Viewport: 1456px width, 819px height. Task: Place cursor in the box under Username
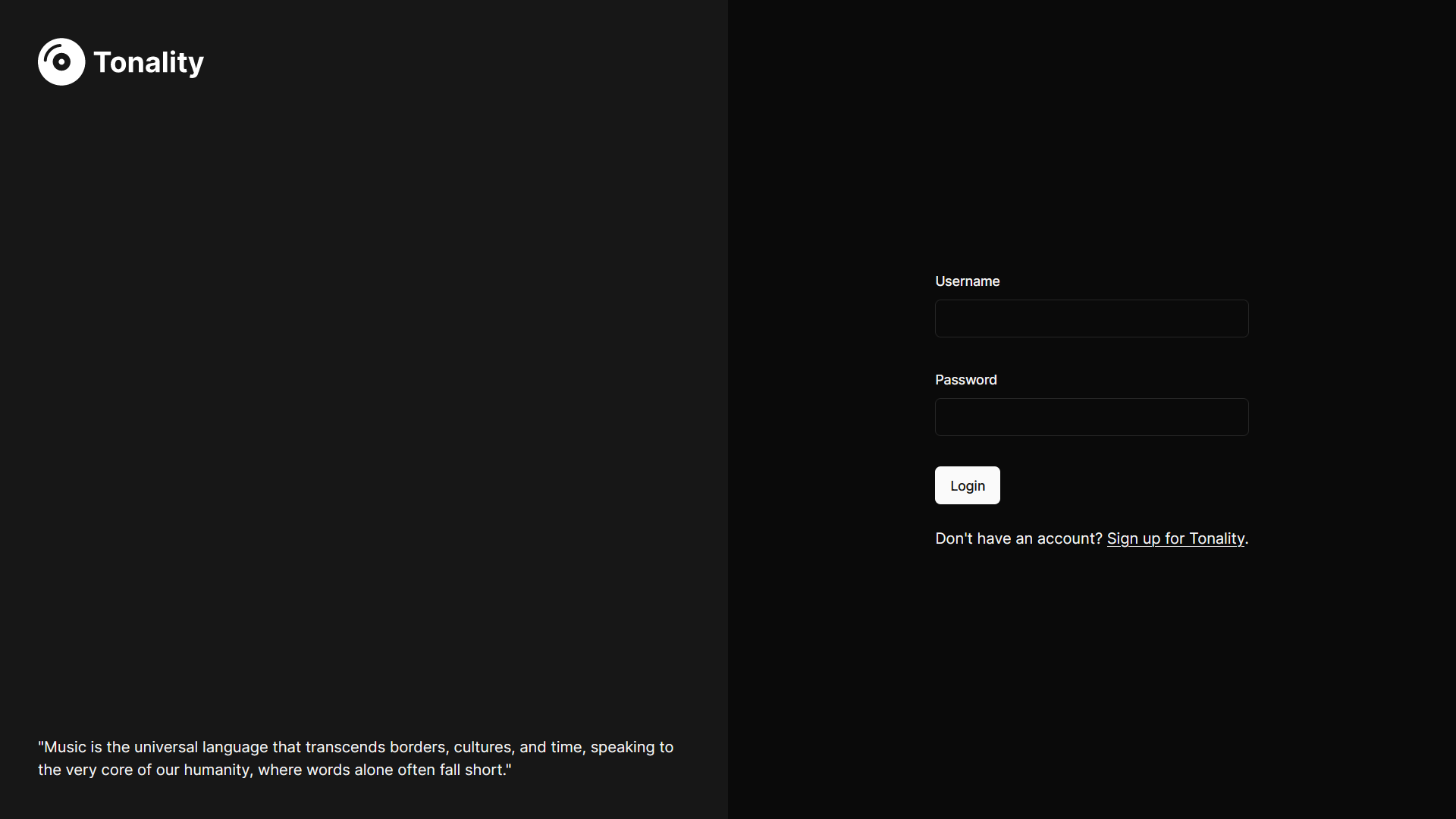click(1091, 318)
